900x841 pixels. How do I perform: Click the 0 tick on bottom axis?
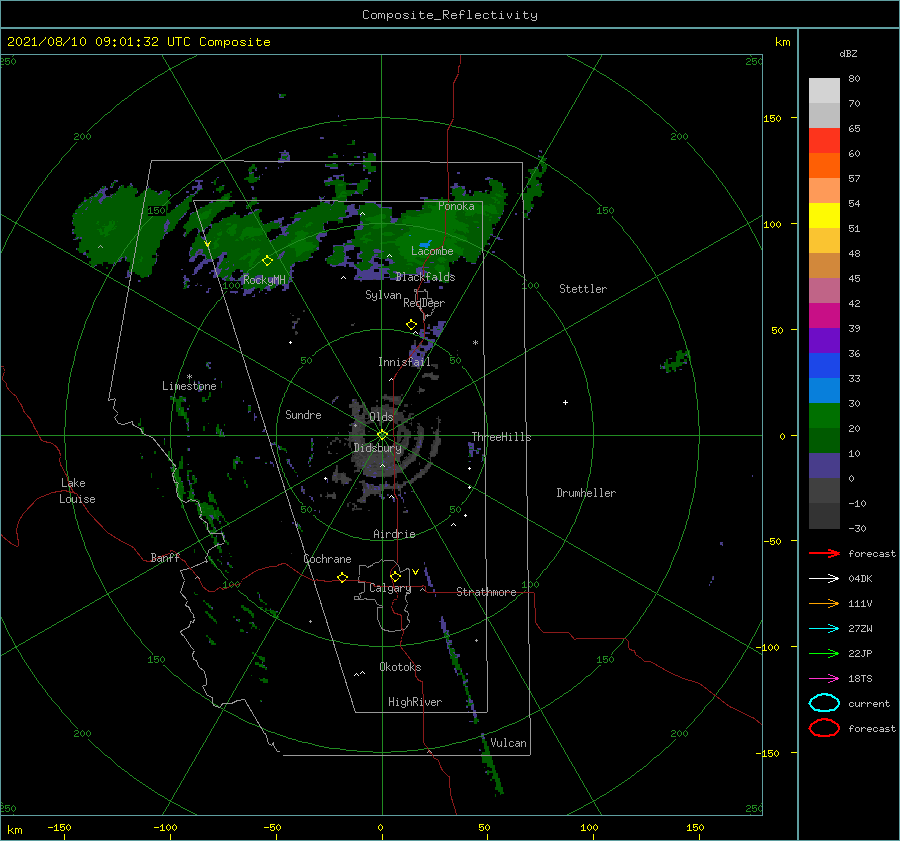click(x=380, y=827)
